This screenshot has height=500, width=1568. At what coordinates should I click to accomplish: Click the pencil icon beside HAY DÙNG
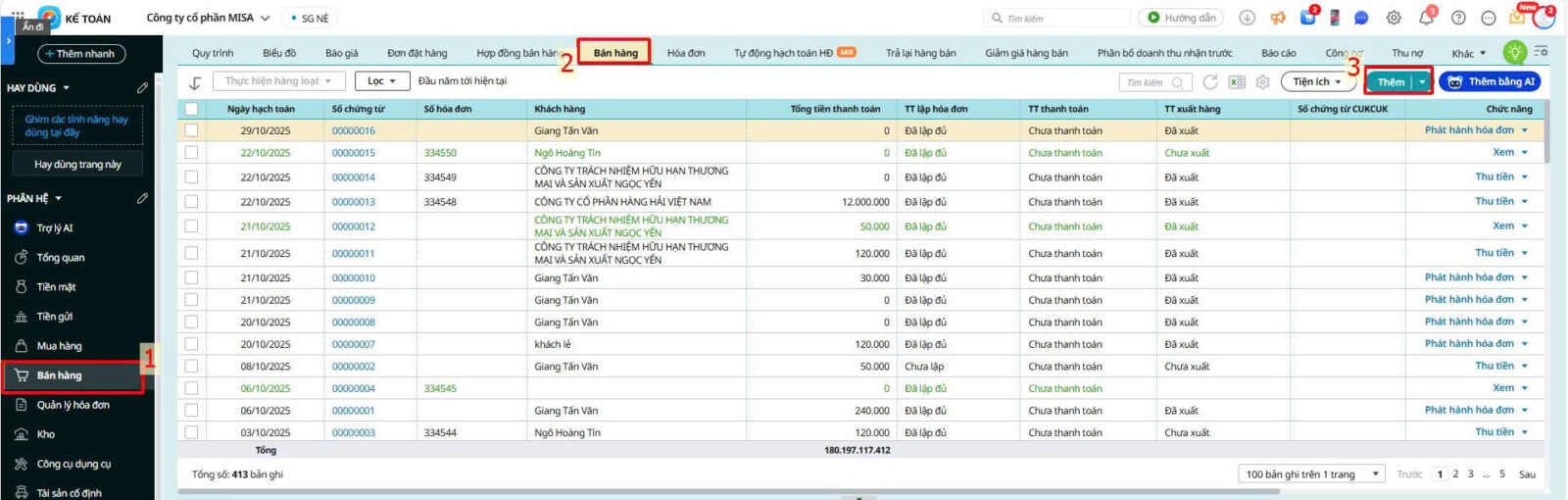[142, 88]
